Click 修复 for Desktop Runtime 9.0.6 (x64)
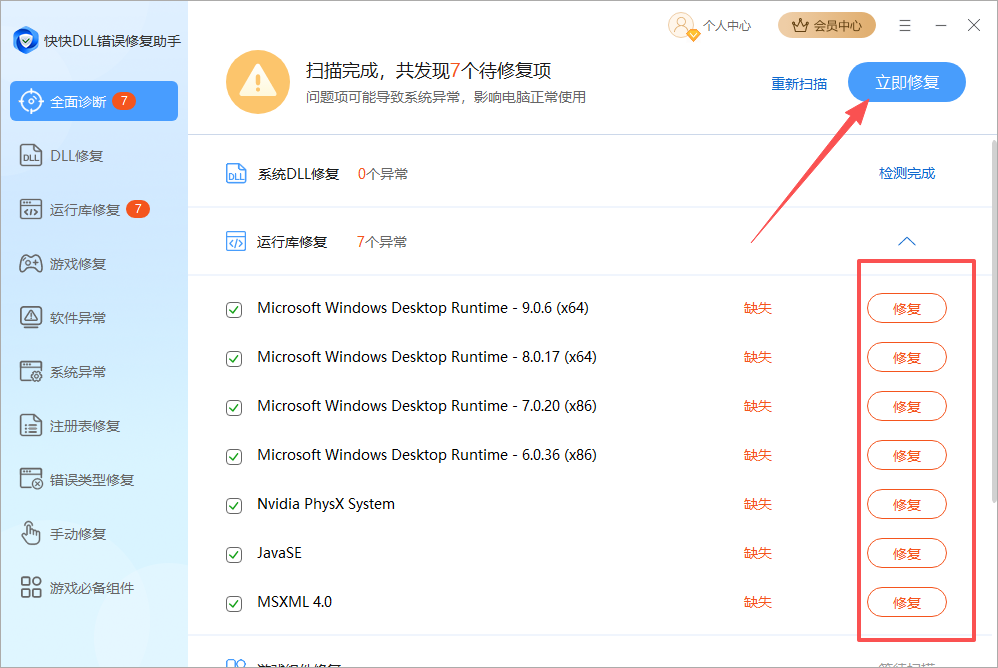Image resolution: width=998 pixels, height=668 pixels. (906, 309)
